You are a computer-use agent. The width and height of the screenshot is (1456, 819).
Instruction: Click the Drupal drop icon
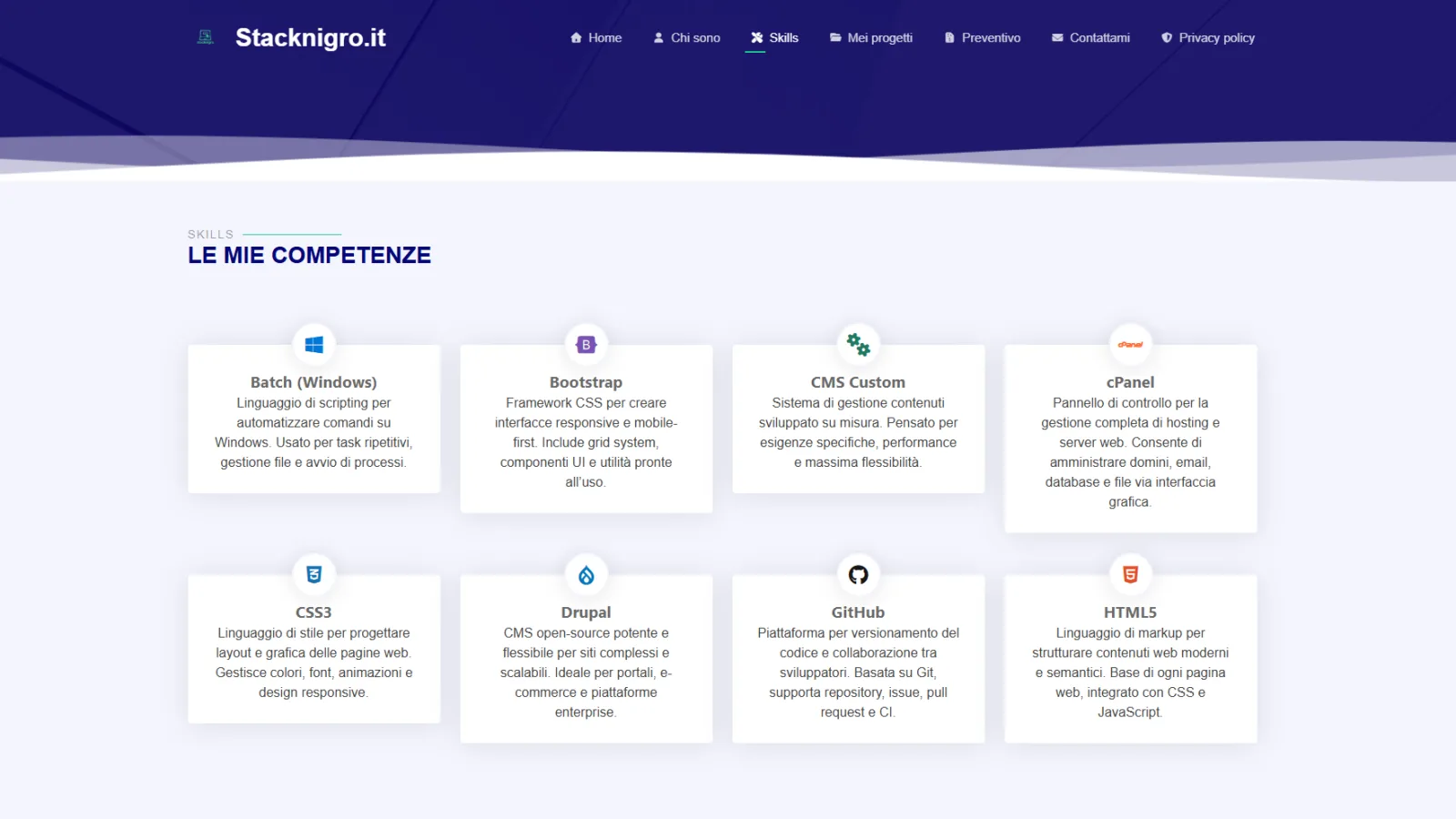point(586,575)
